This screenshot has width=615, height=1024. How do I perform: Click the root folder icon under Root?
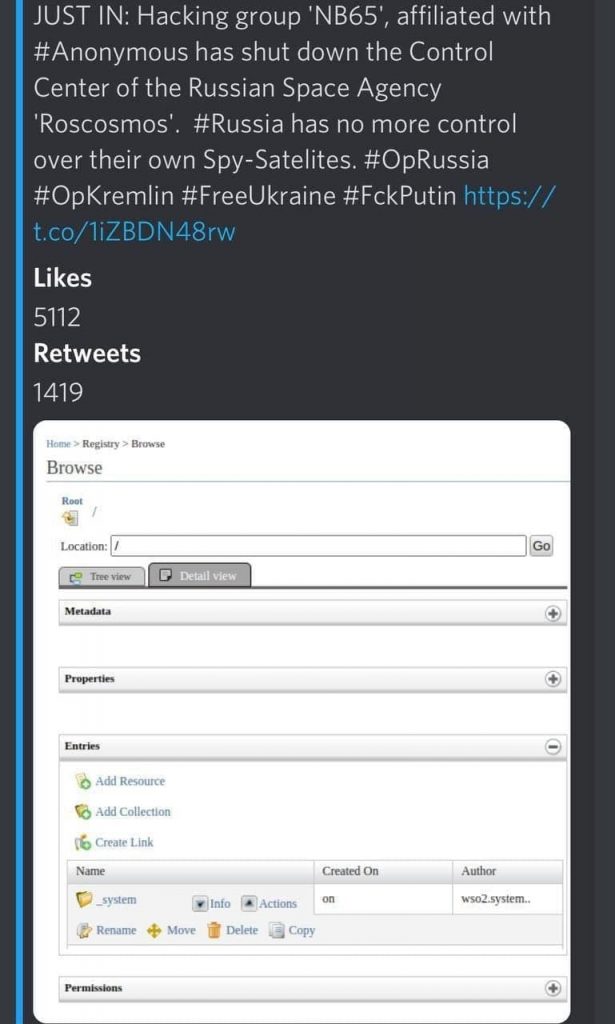coord(70,517)
